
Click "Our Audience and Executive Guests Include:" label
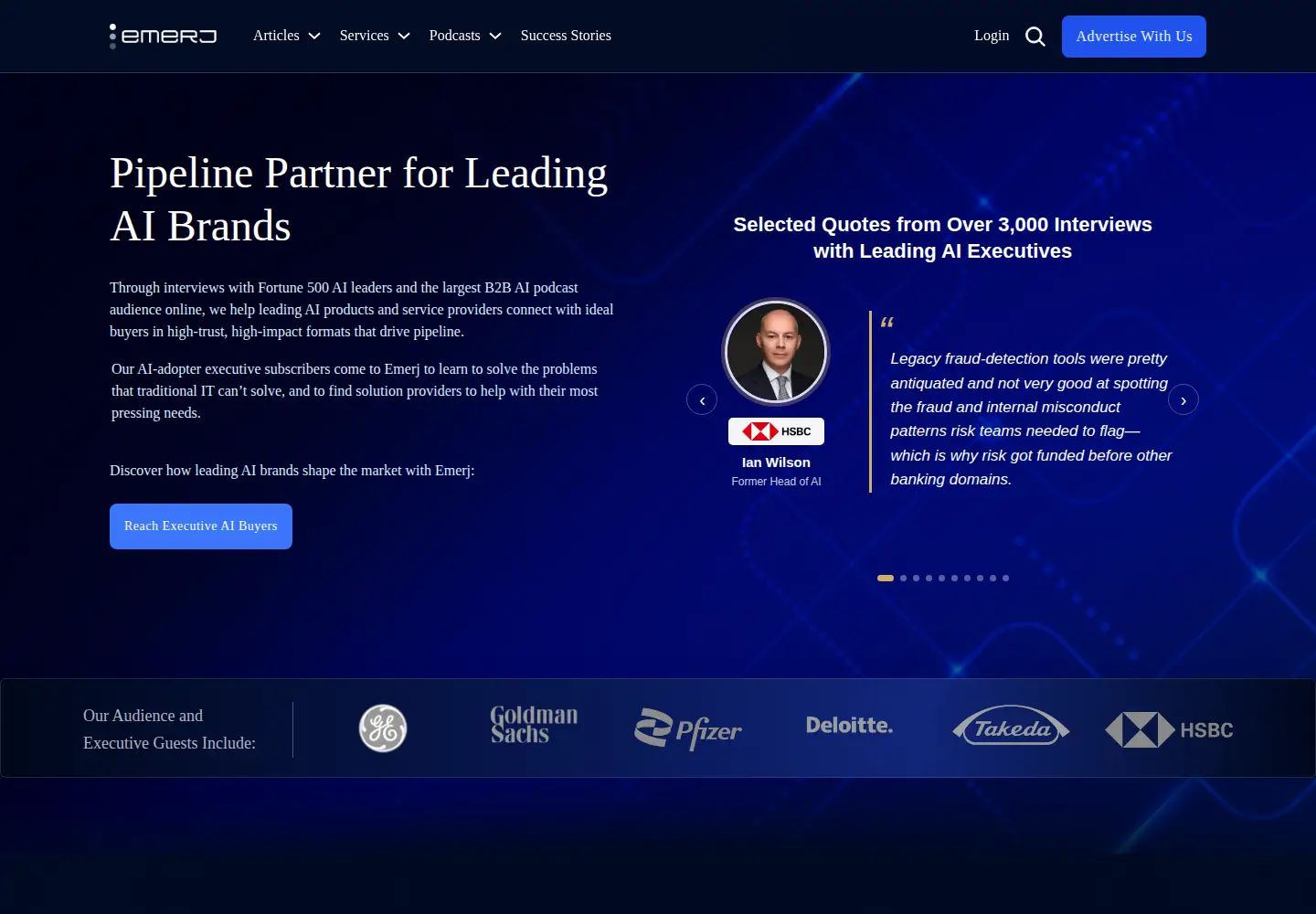(x=170, y=729)
